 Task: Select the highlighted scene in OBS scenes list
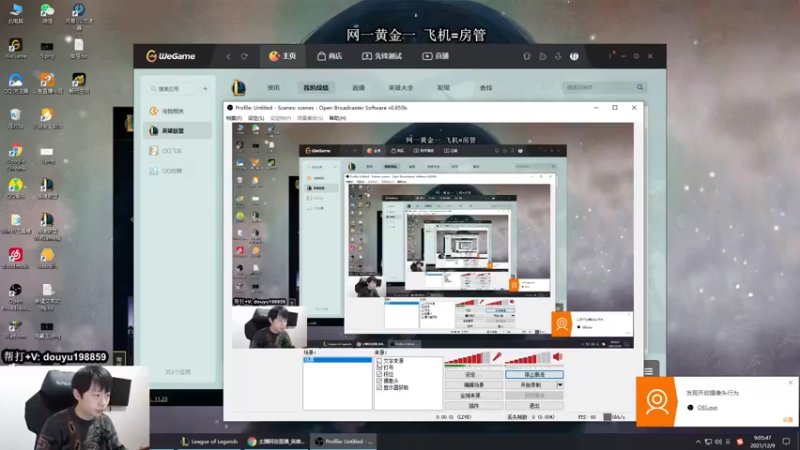point(337,360)
